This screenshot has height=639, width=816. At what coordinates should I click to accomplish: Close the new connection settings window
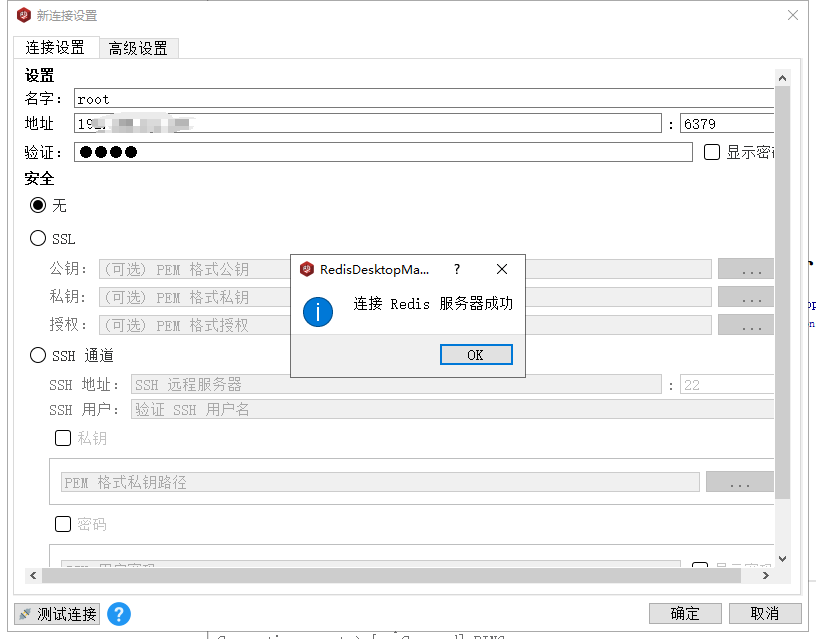[793, 15]
